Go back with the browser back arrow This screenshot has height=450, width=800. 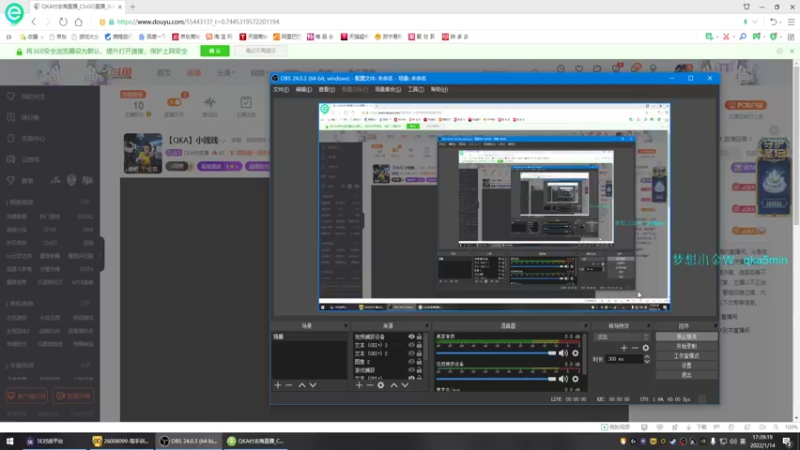tap(34, 22)
